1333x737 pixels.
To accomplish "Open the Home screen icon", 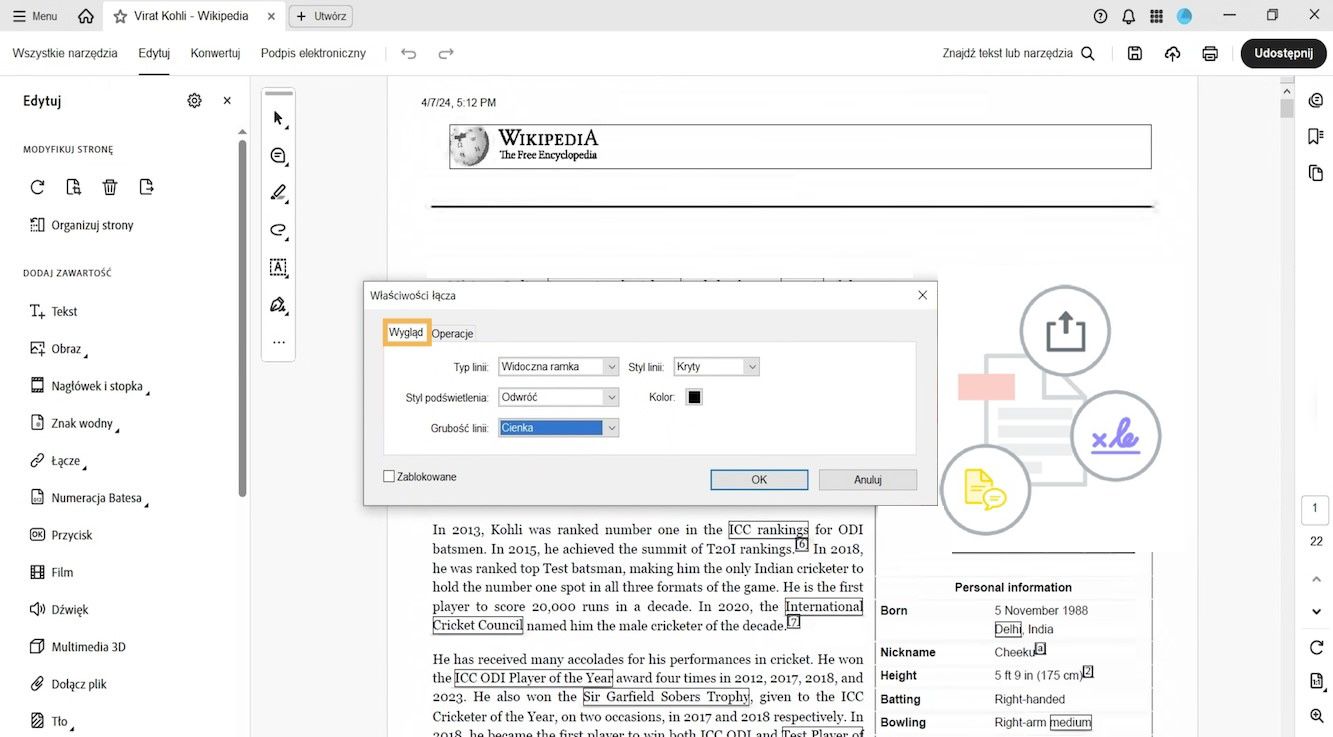I will click(86, 16).
